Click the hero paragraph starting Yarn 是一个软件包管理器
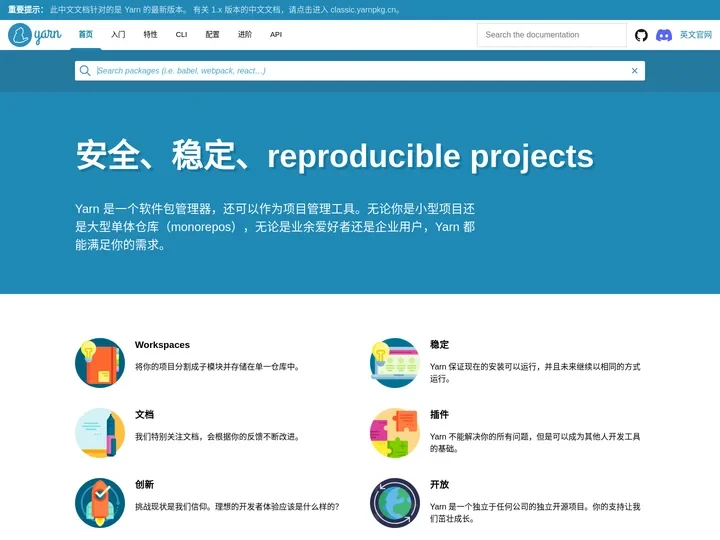 pos(275,227)
